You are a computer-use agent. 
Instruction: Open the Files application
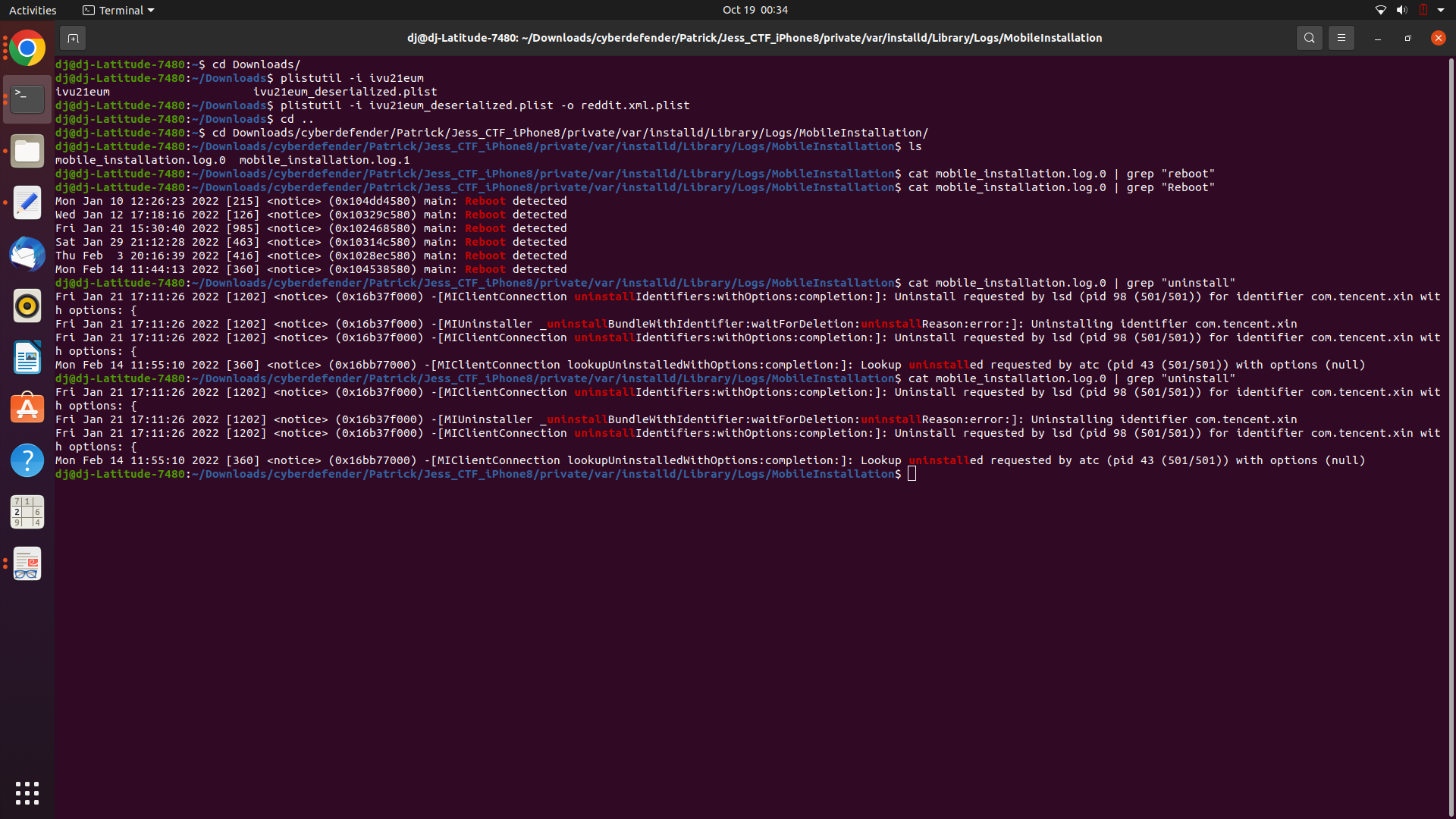(x=27, y=150)
